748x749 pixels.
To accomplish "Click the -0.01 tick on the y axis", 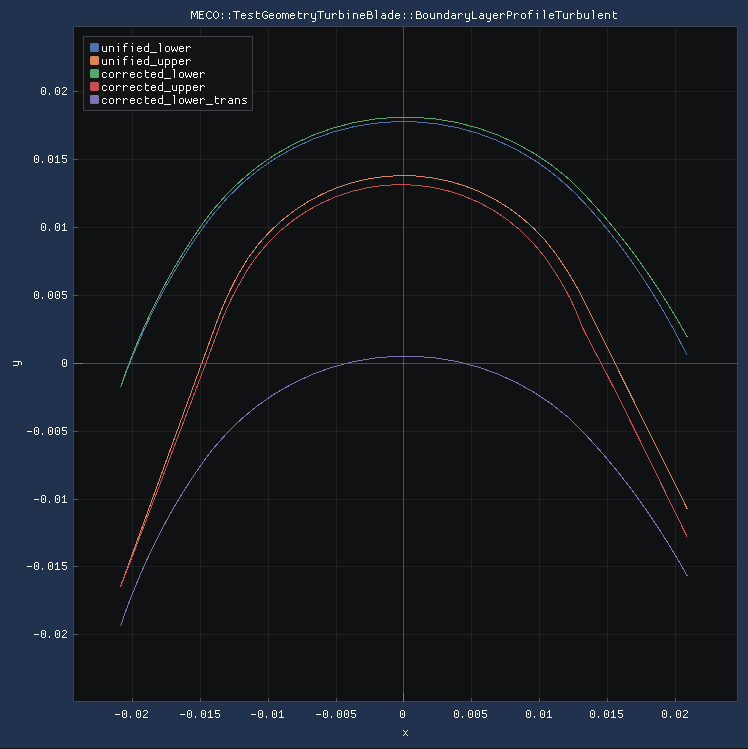I will point(51,499).
